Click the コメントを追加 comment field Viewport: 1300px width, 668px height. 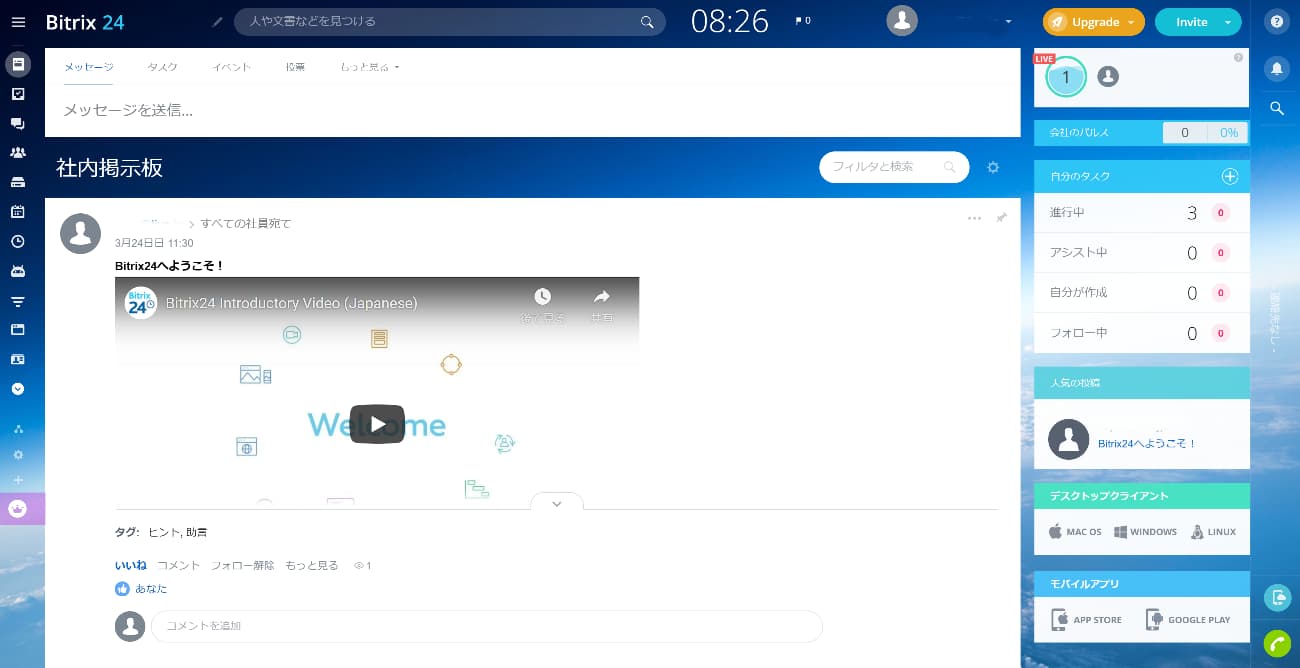(x=486, y=626)
